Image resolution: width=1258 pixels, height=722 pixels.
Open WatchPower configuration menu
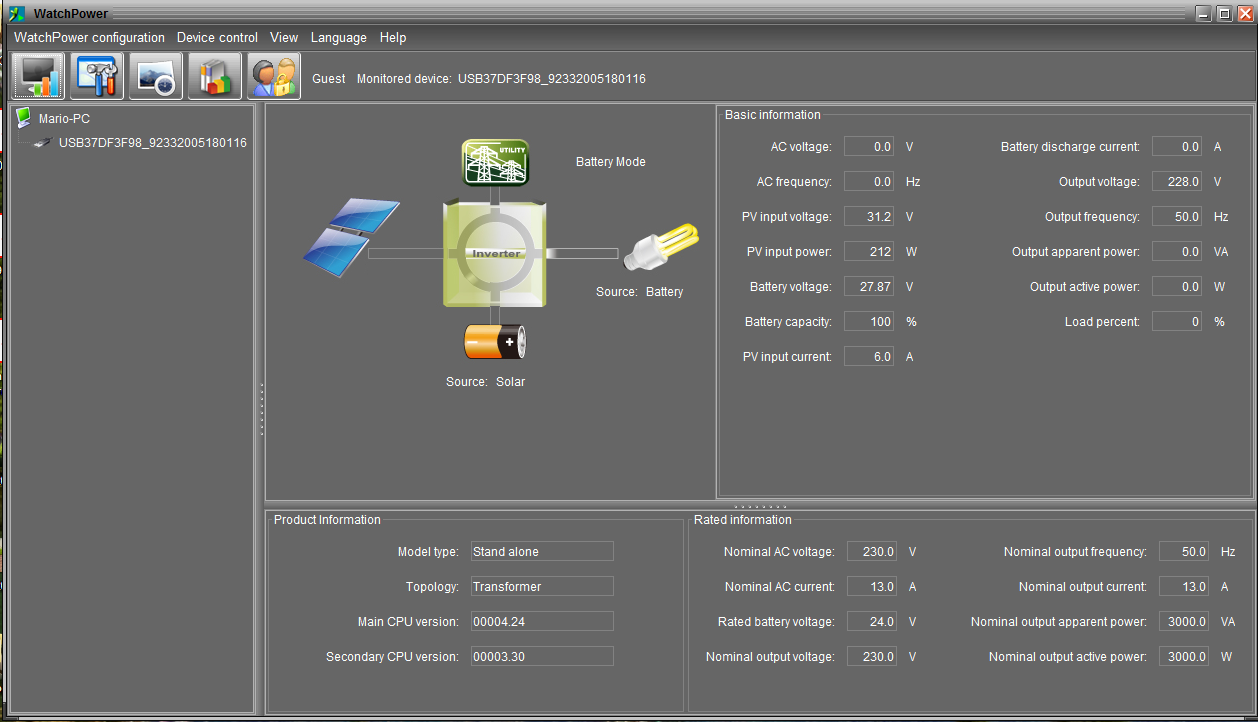click(89, 37)
